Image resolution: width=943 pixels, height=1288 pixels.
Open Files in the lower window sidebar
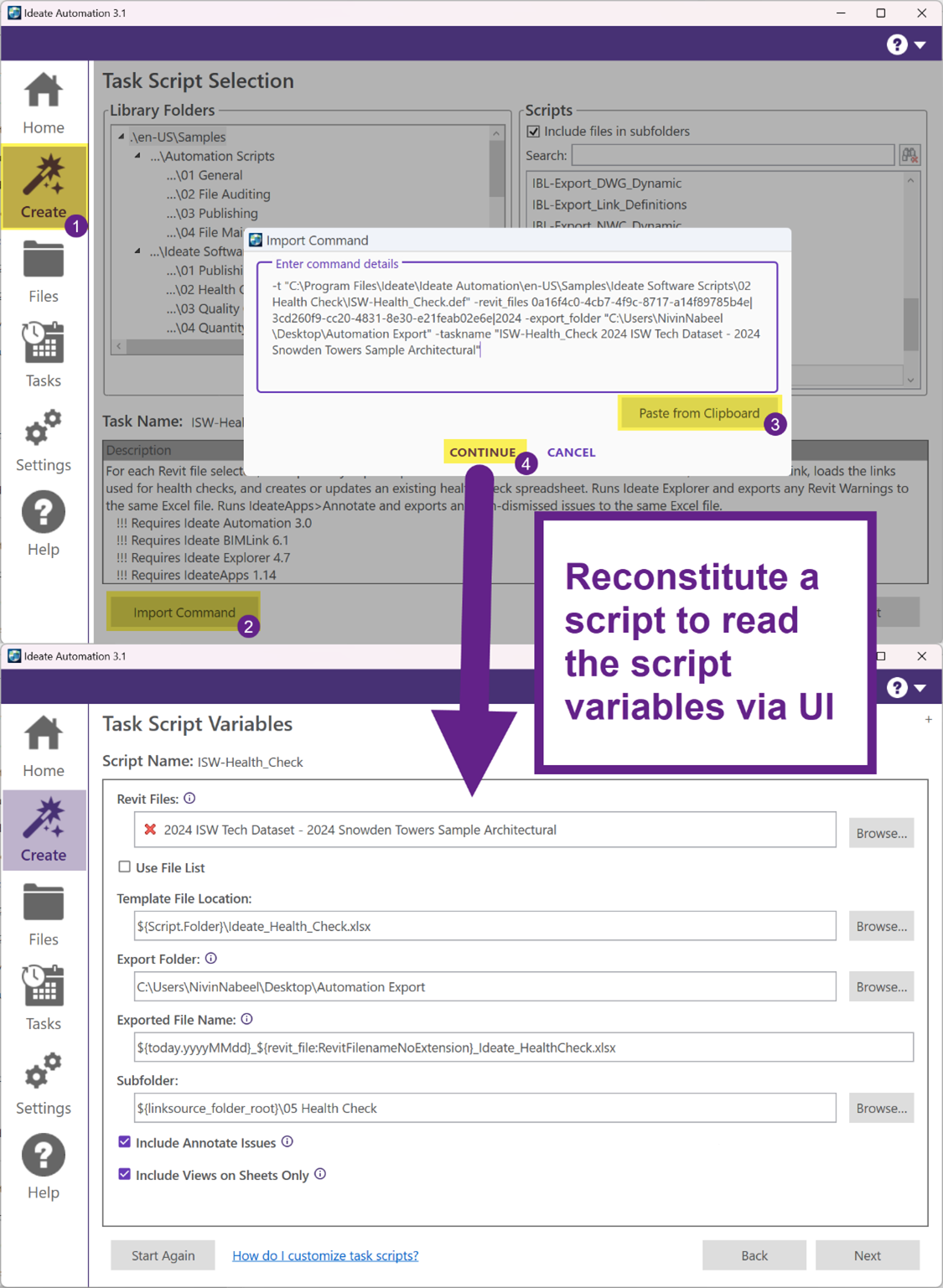(x=44, y=915)
